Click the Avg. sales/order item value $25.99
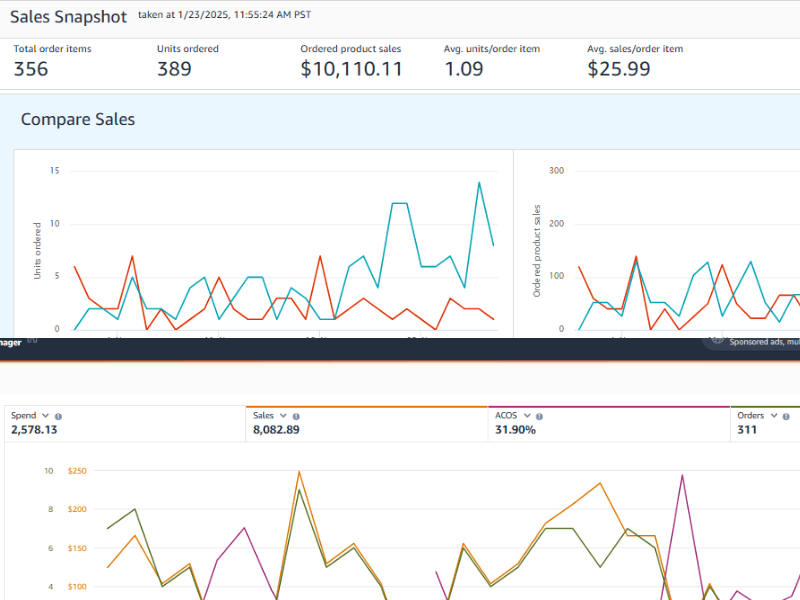 [x=619, y=69]
